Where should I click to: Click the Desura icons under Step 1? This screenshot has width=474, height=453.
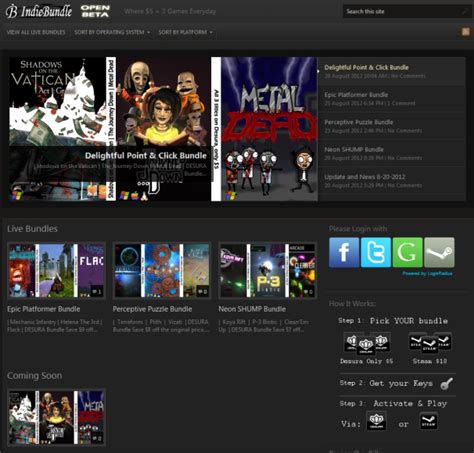click(366, 343)
